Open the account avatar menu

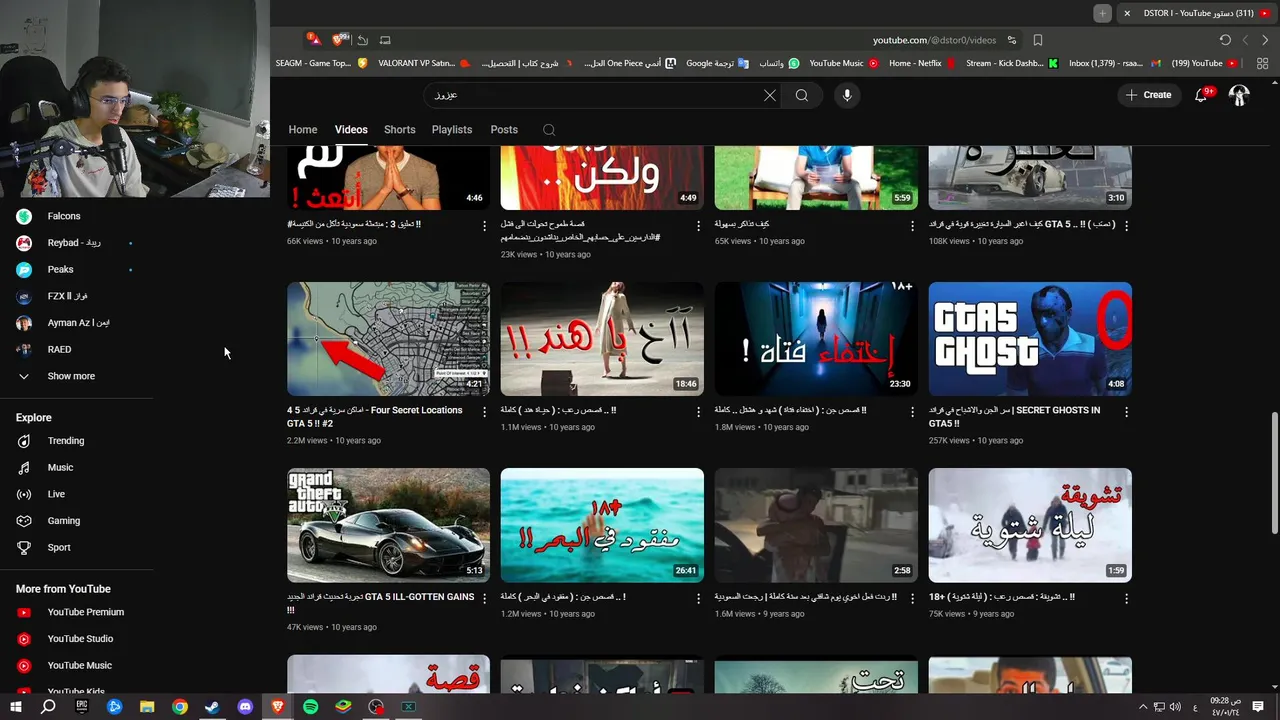point(1239,95)
